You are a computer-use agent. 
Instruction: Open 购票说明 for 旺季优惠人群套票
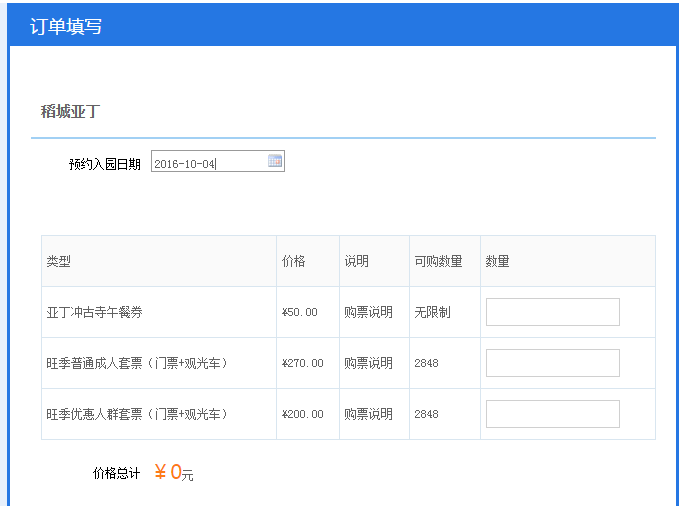point(368,414)
